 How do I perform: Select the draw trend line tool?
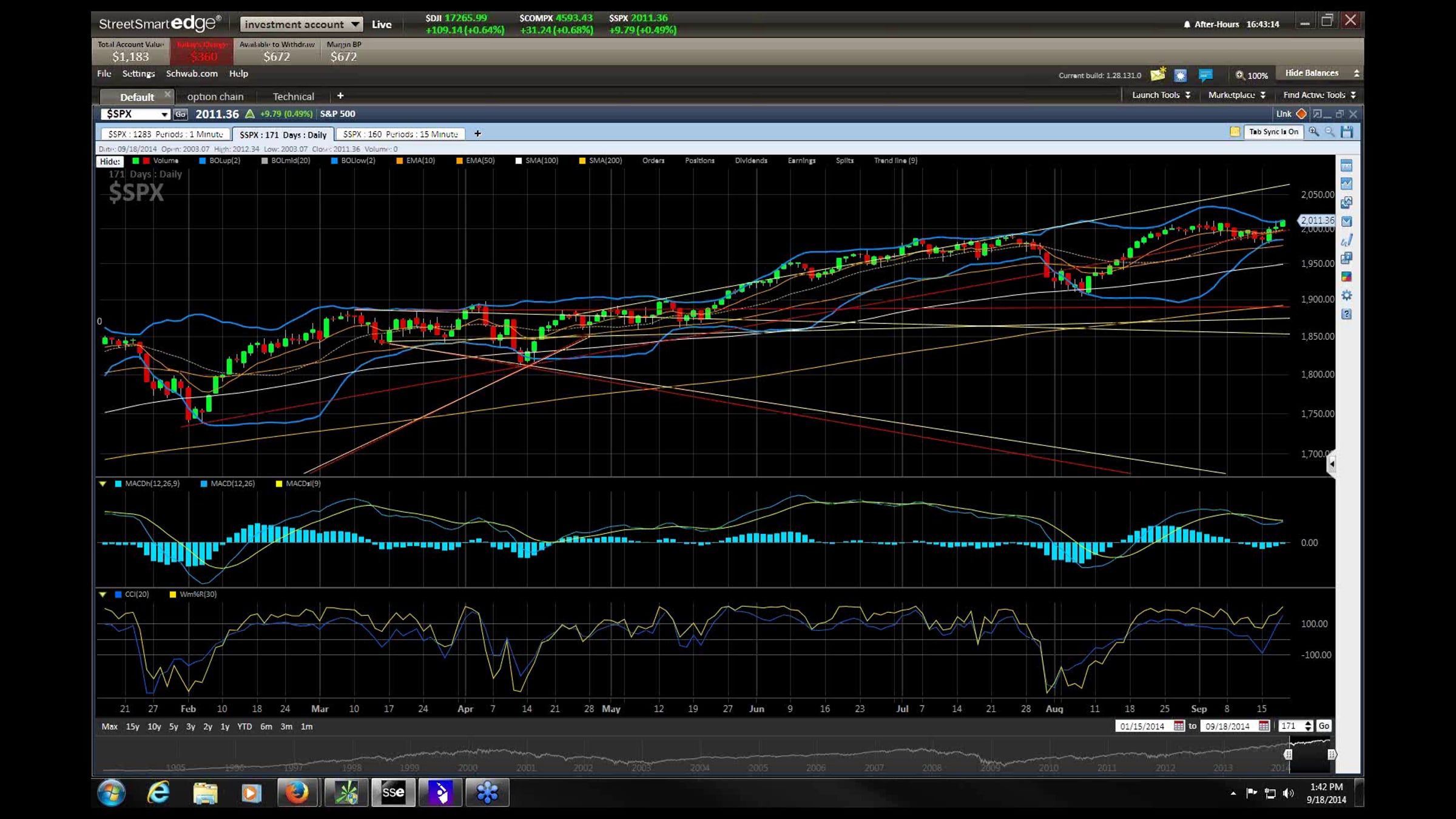pos(1346,240)
